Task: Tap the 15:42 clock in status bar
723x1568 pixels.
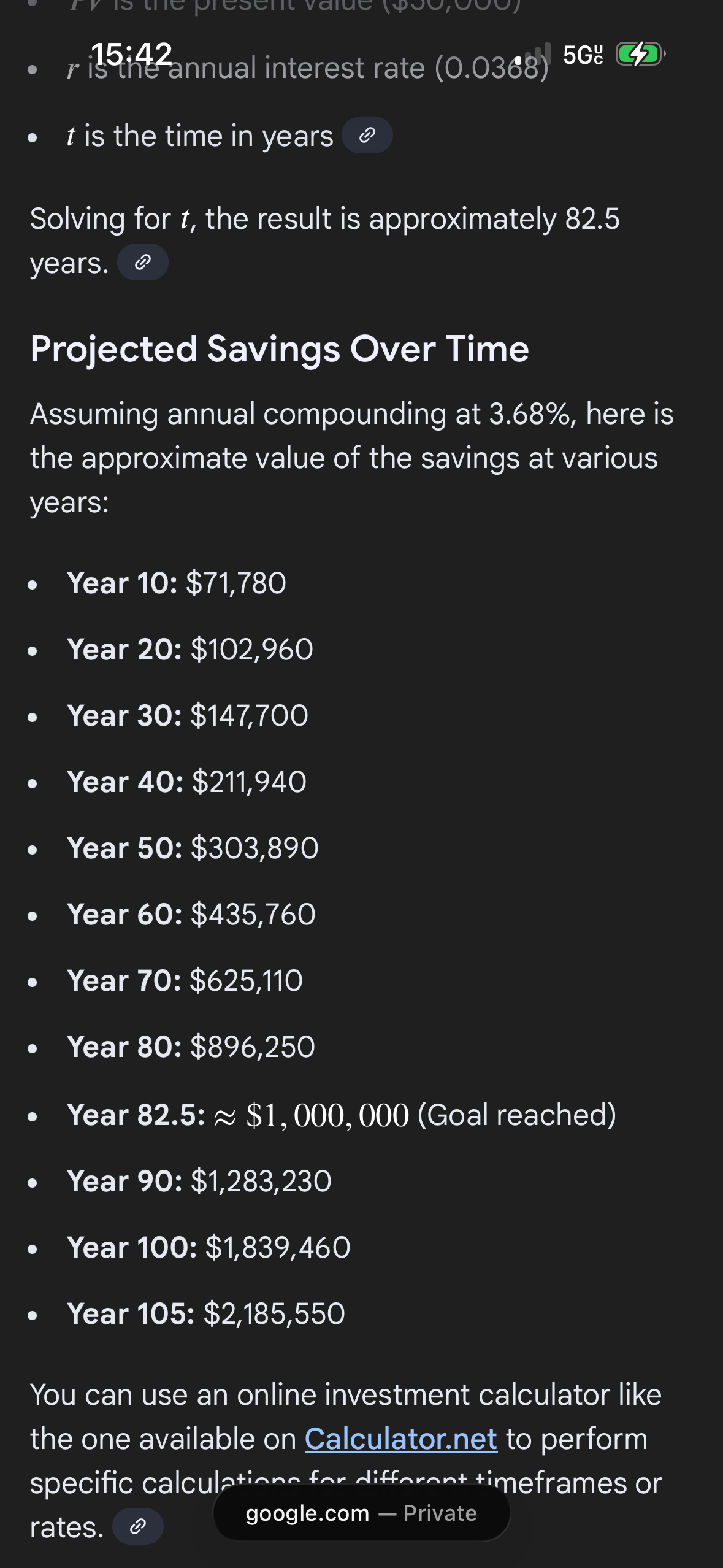Action: pyautogui.click(x=131, y=54)
